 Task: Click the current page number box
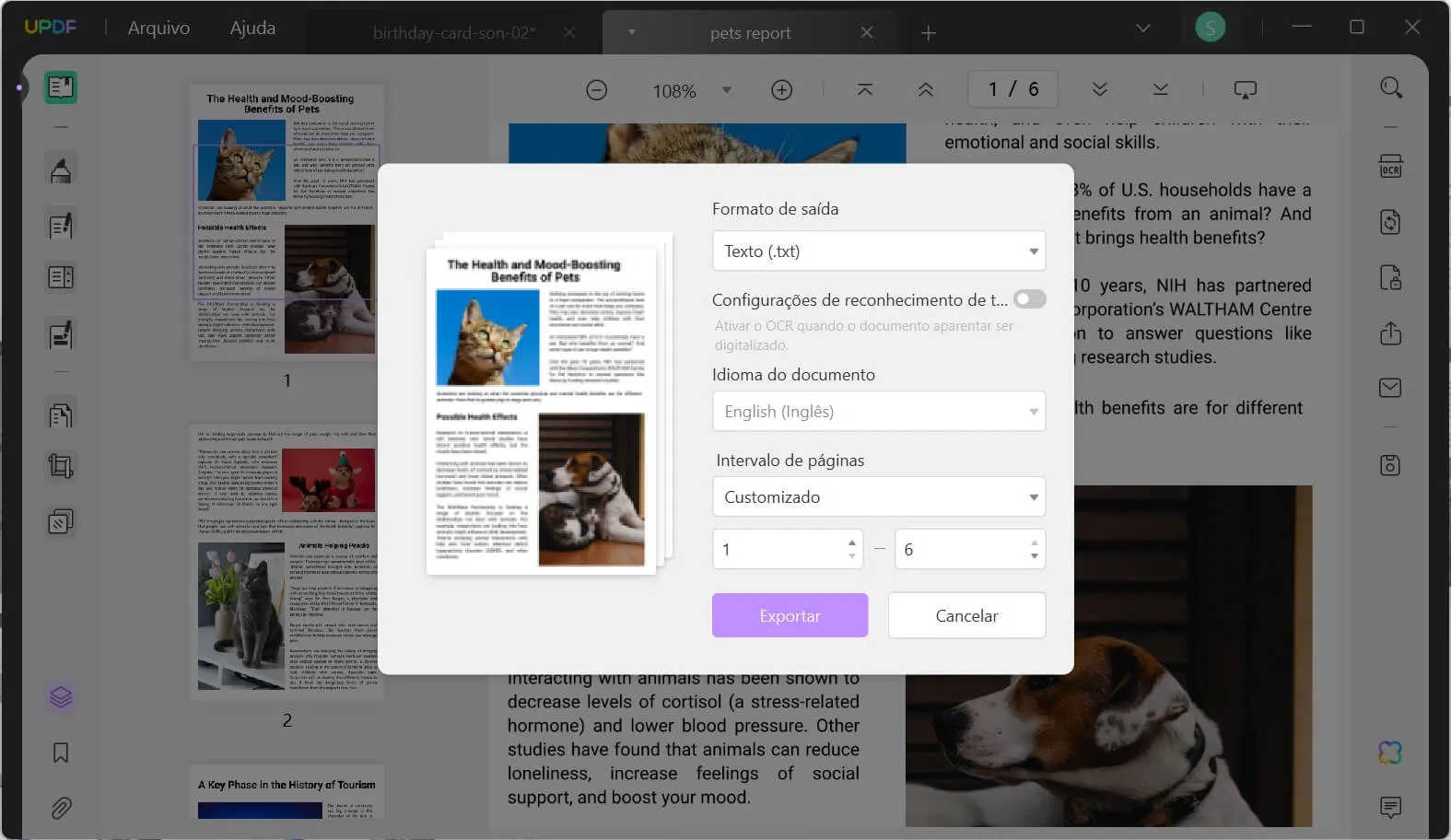(x=1012, y=89)
